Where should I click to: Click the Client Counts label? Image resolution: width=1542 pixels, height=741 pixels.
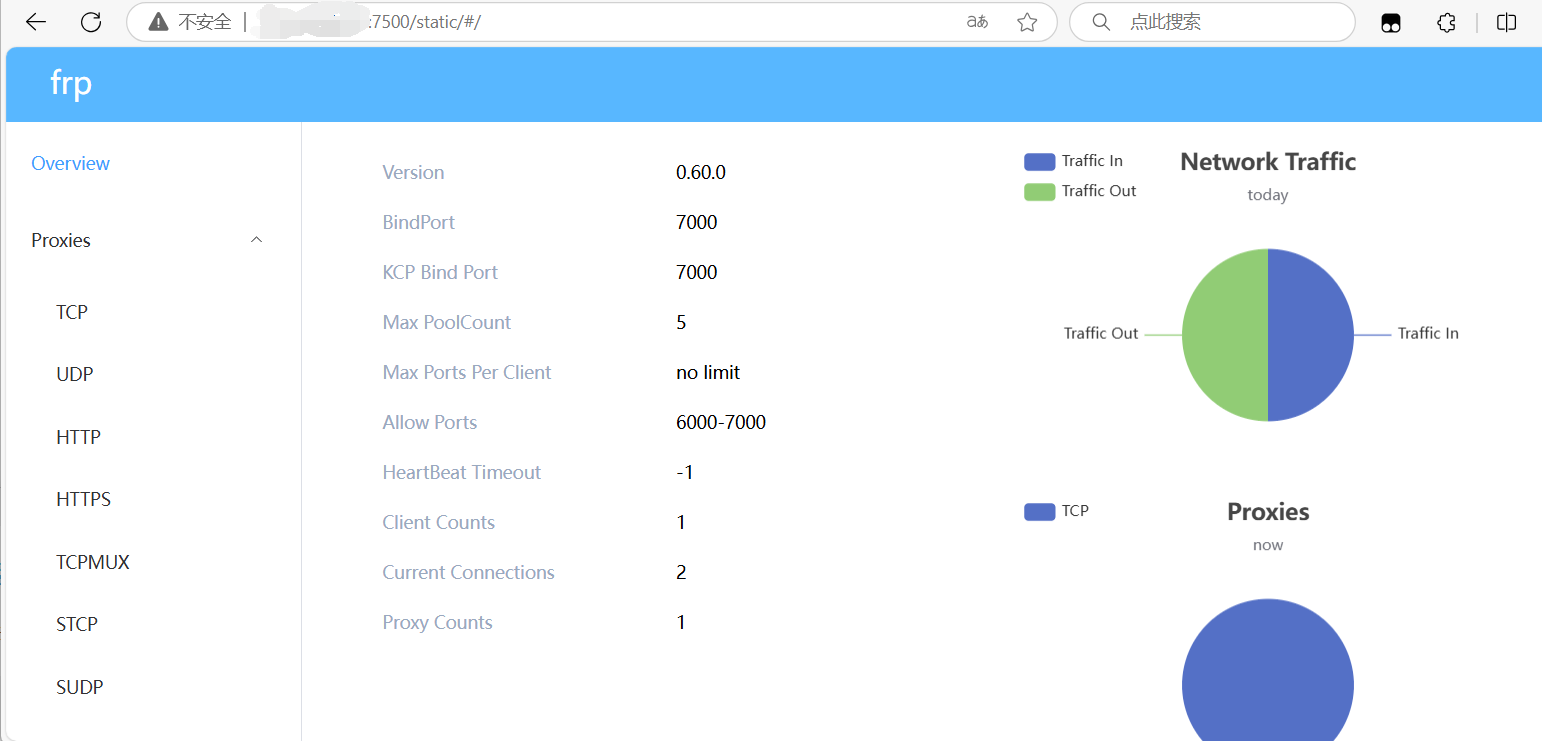coord(438,522)
